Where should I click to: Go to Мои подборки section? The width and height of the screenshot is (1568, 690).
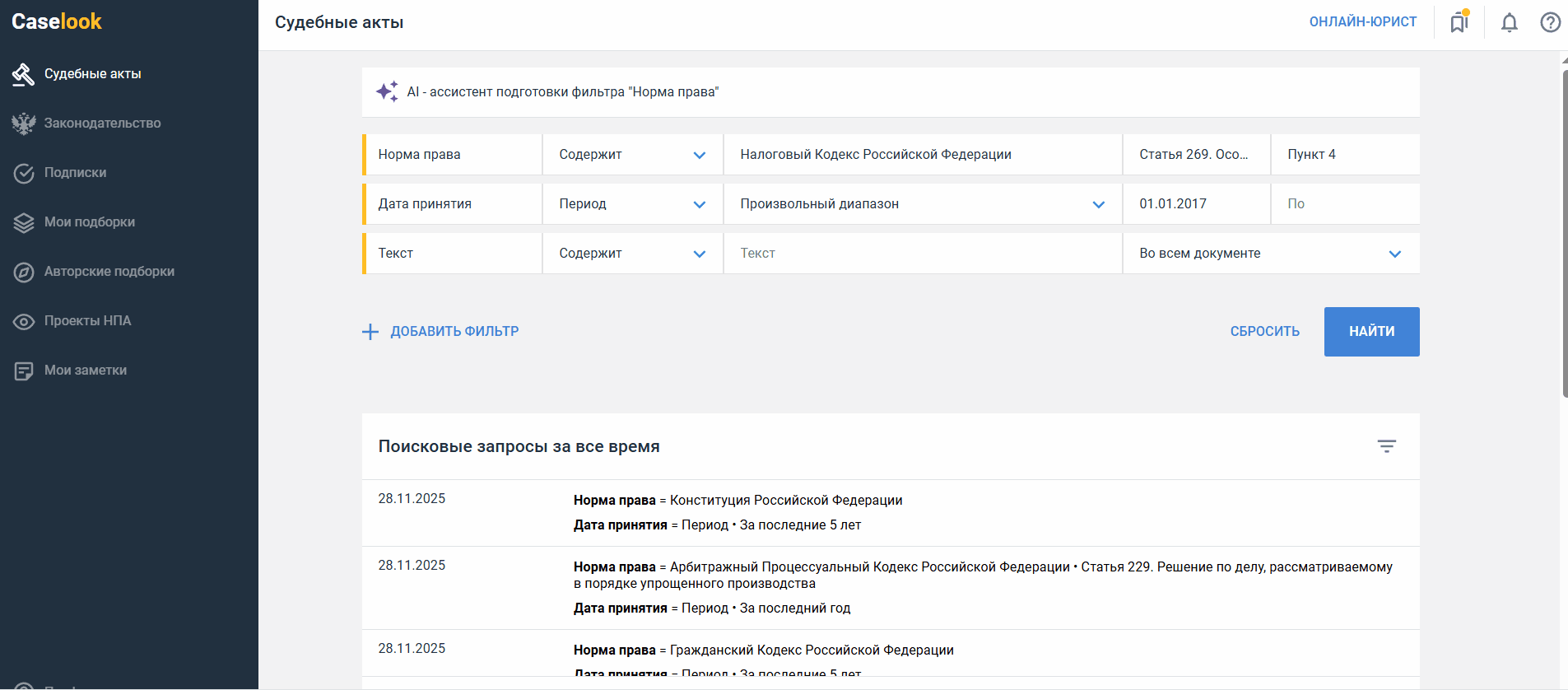coord(89,222)
